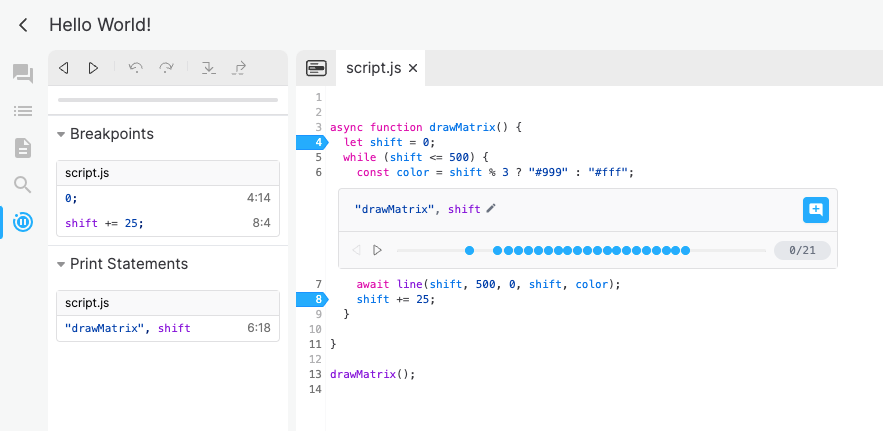Open the source explorer file icon
Image resolution: width=883 pixels, height=431 pixels.
point(23,148)
